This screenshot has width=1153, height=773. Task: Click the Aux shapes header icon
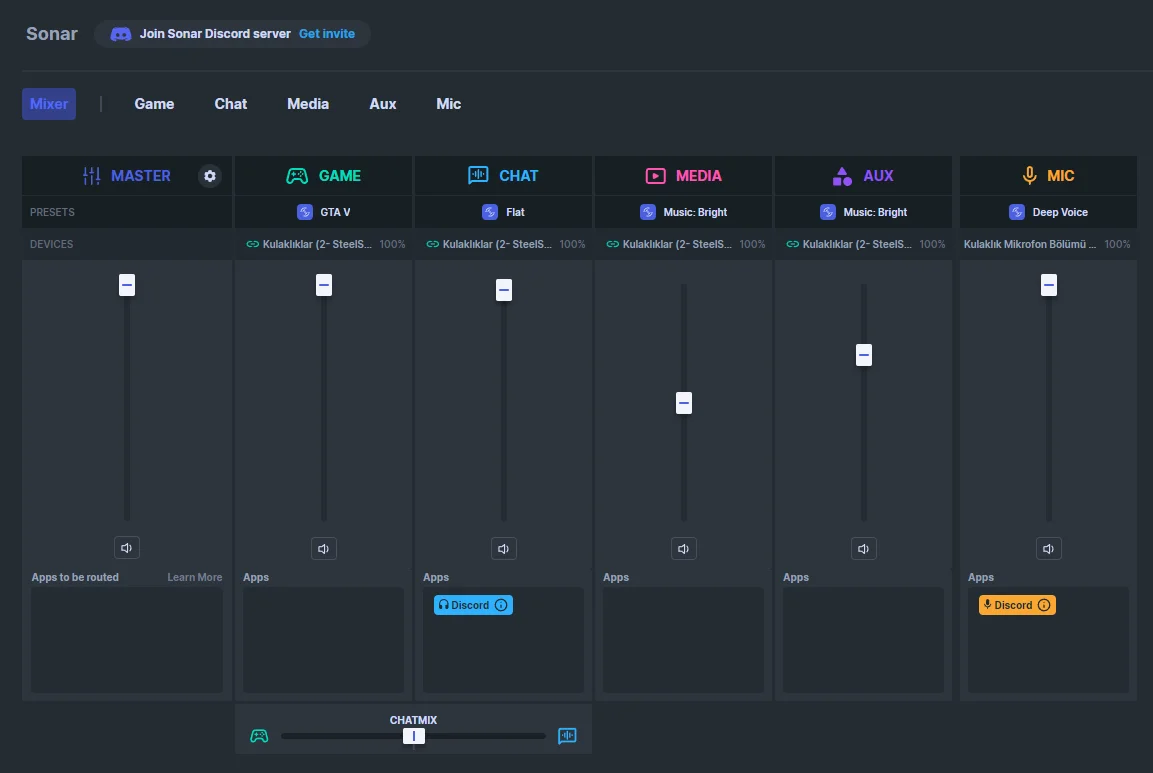[842, 176]
